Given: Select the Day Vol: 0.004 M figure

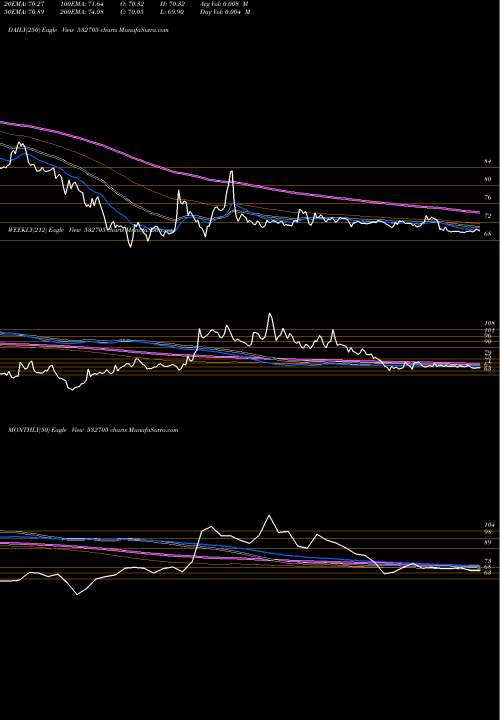Looking at the screenshot, I should tap(225, 11).
